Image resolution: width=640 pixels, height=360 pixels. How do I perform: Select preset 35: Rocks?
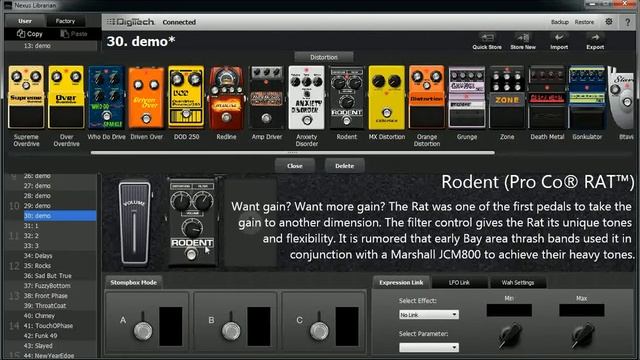(60, 266)
